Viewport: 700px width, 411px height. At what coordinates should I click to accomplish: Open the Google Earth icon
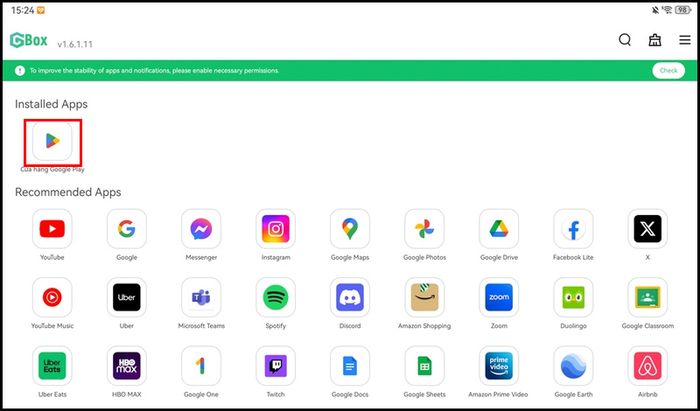(573, 366)
